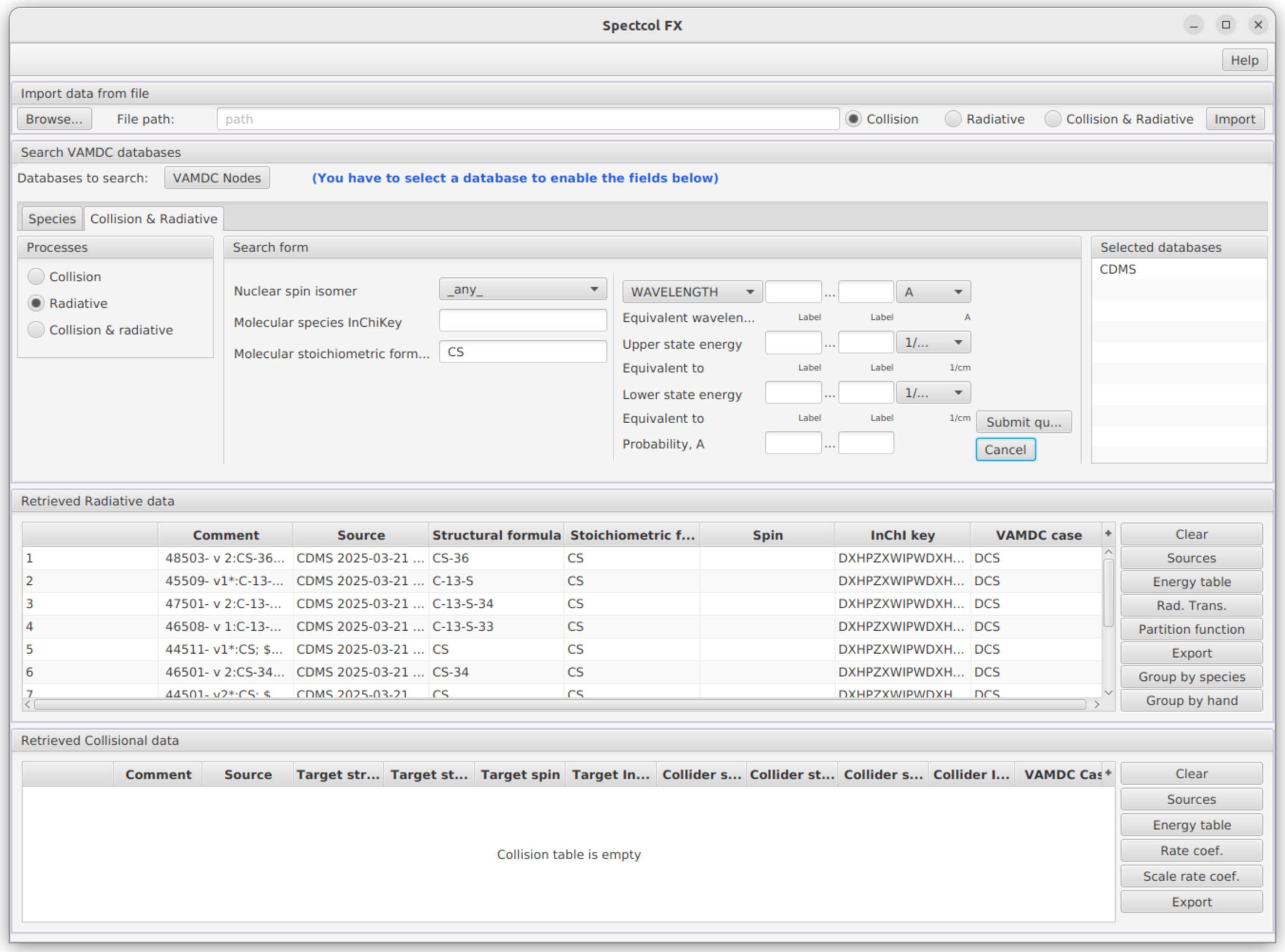Click Group by species button

coord(1191,676)
